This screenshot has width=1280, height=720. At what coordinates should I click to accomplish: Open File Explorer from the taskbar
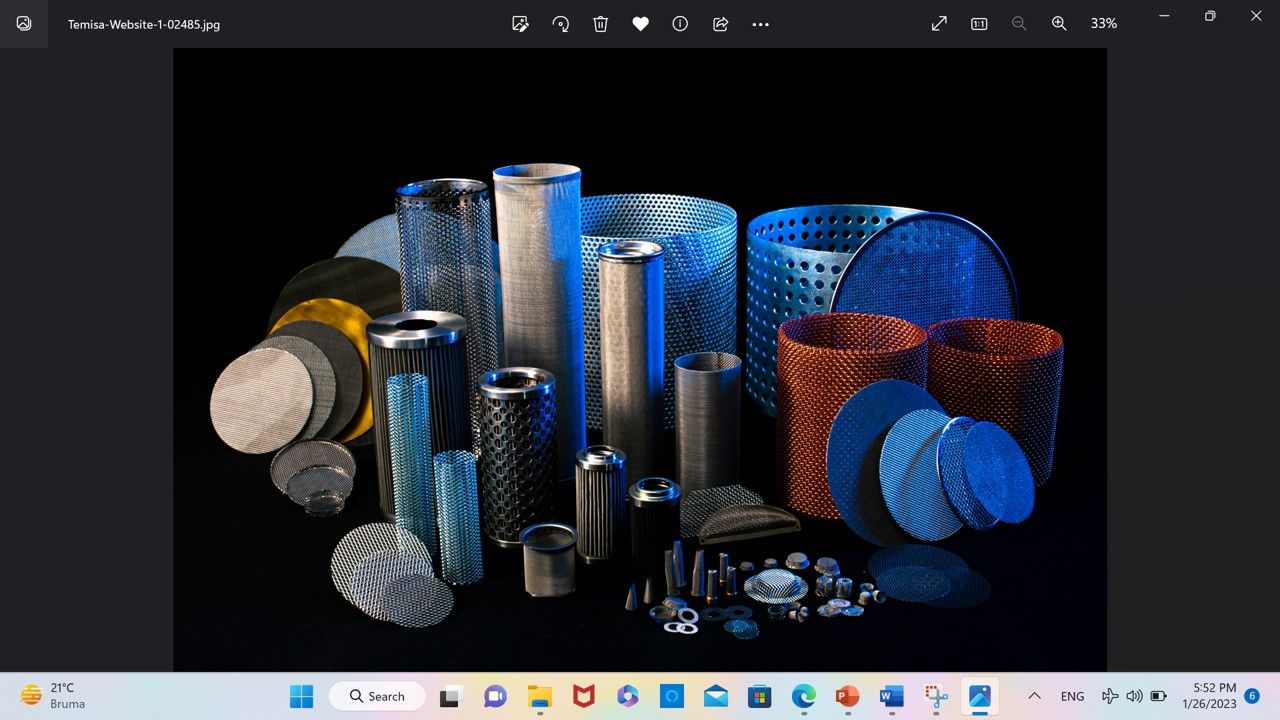click(540, 696)
